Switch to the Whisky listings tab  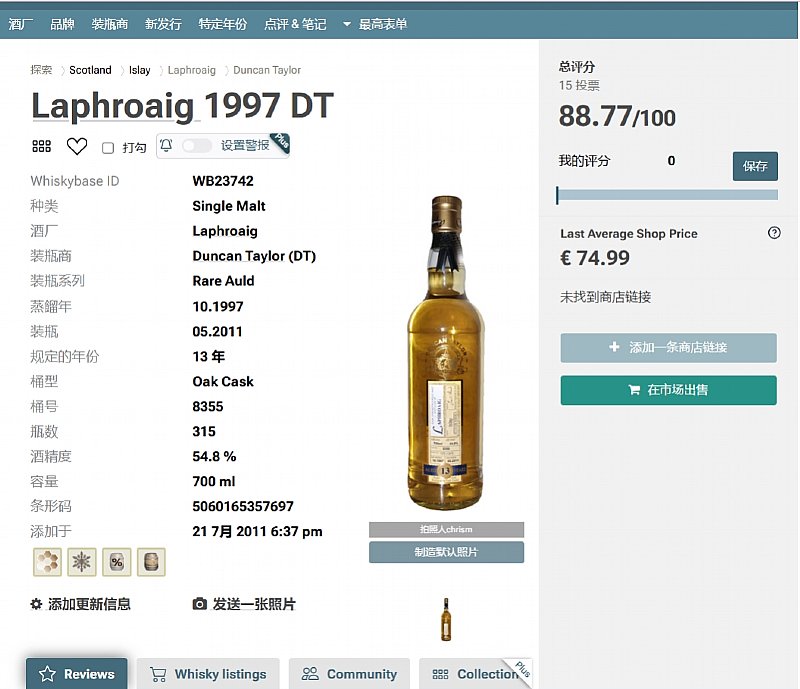[x=209, y=674]
